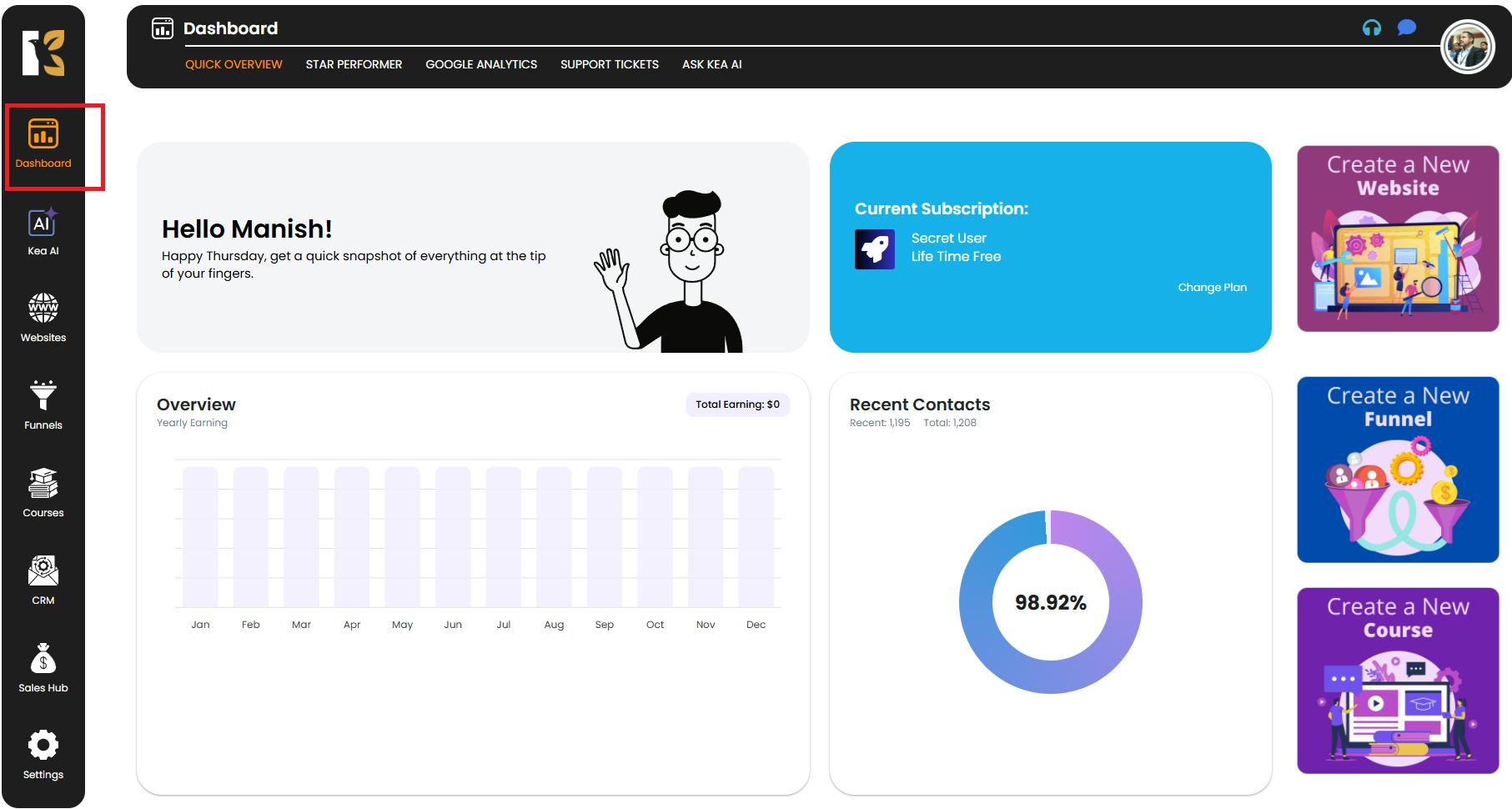Open the user profile avatar
Image resolution: width=1512 pixels, height=809 pixels.
coord(1467,47)
